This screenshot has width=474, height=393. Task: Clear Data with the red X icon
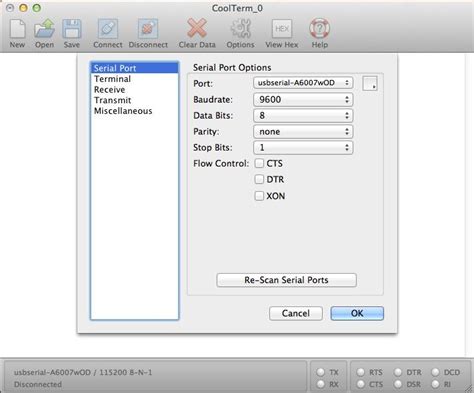click(197, 28)
